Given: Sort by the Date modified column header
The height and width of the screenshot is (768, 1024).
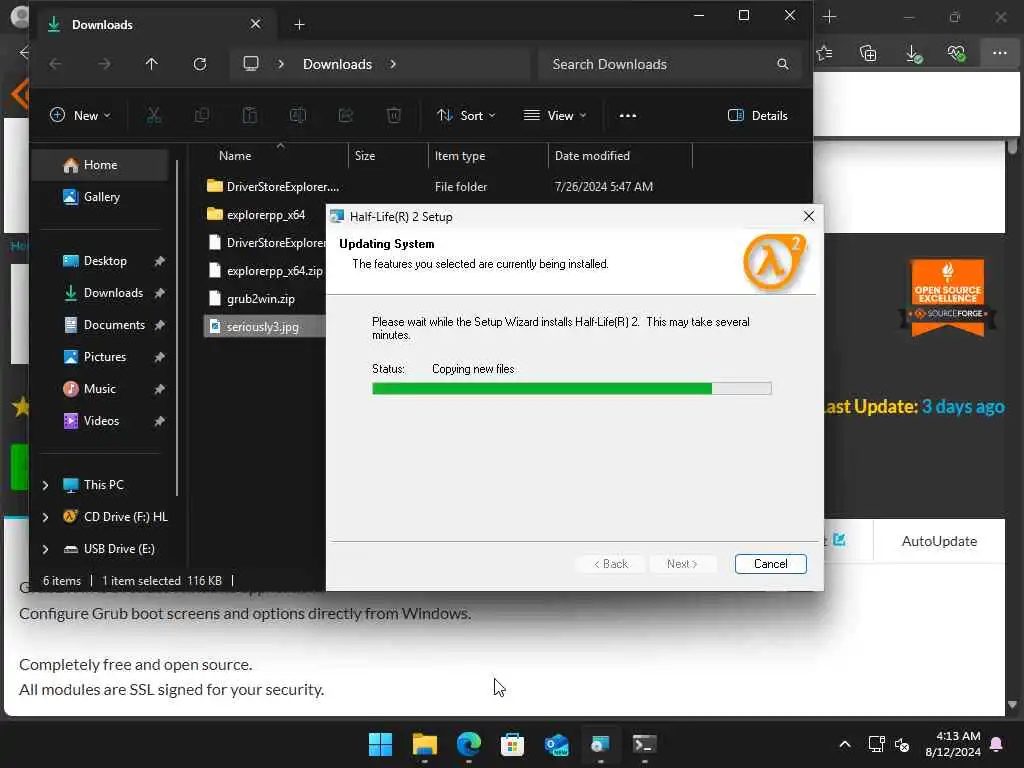Looking at the screenshot, I should (592, 156).
